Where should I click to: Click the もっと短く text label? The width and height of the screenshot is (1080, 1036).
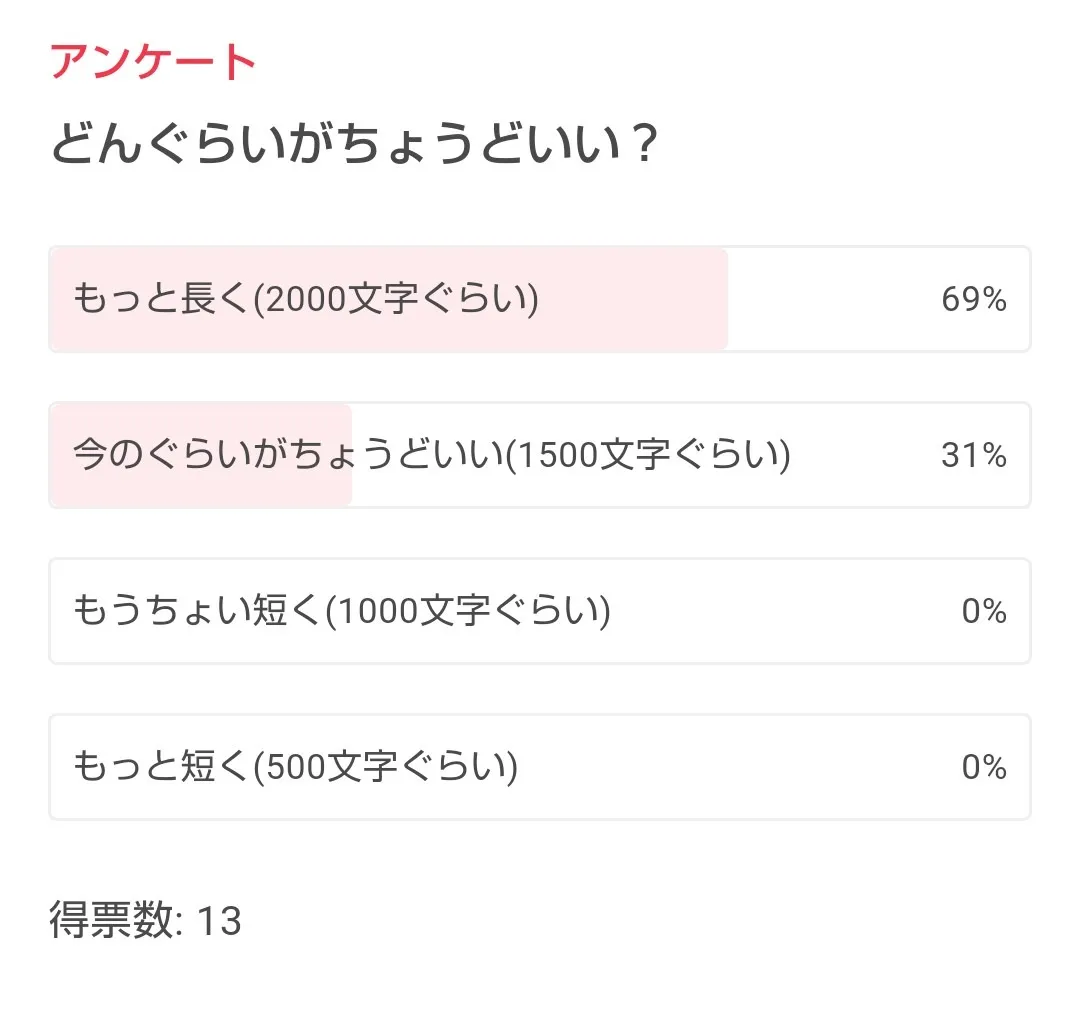pyautogui.click(x=161, y=767)
